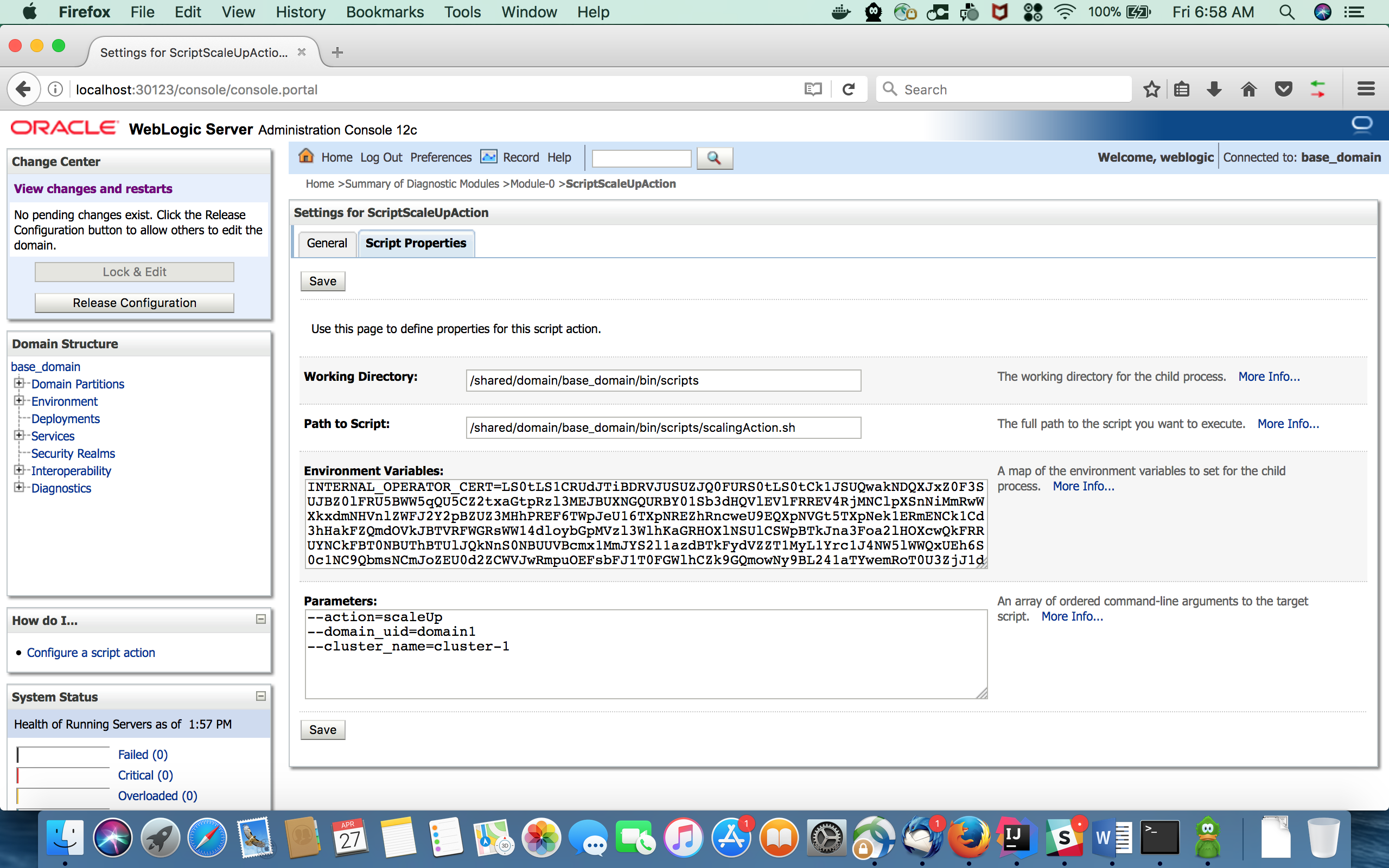The image size is (1389, 868).
Task: Click inside the Working Directory field
Action: (663, 381)
